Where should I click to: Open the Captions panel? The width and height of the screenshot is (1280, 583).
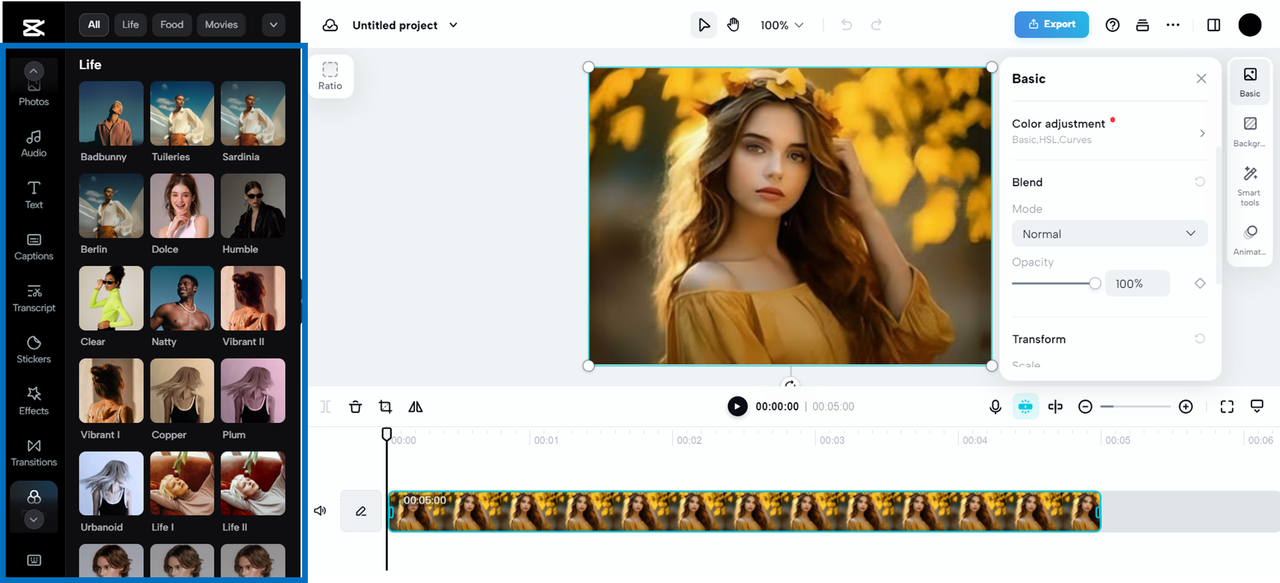click(x=34, y=247)
